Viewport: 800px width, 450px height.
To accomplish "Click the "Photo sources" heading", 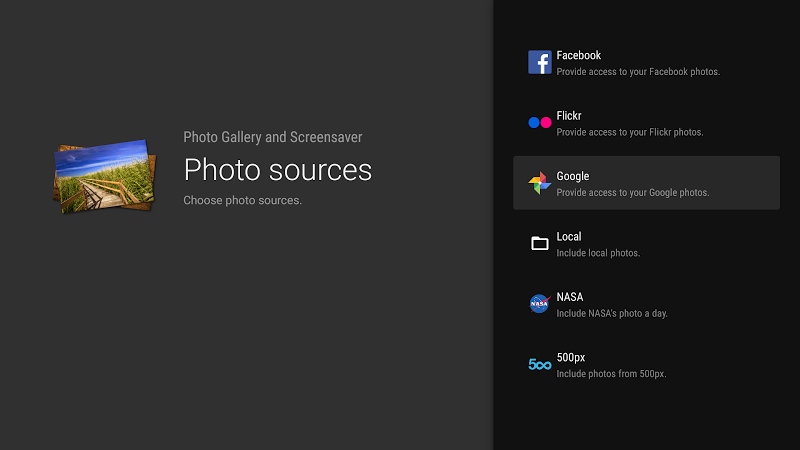I will [278, 169].
